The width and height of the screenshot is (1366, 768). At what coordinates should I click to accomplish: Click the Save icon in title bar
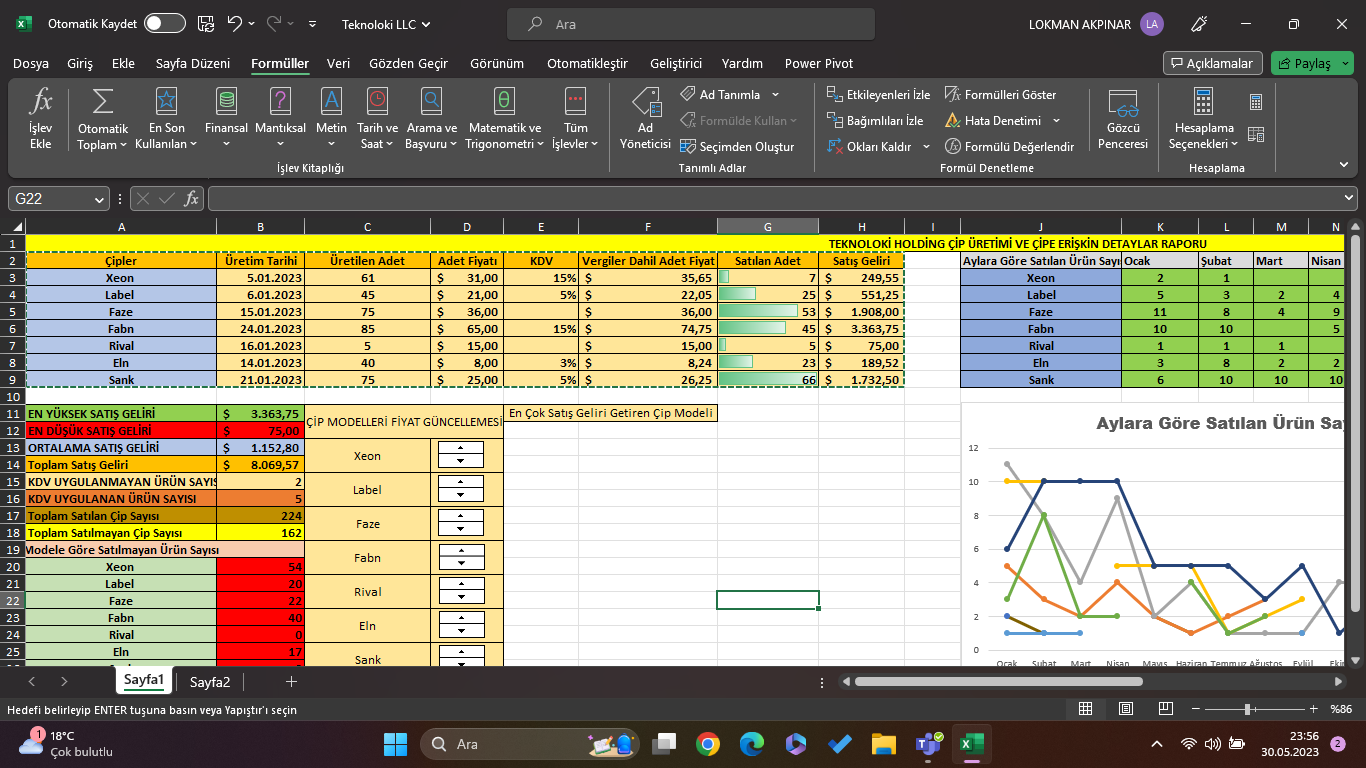point(206,24)
